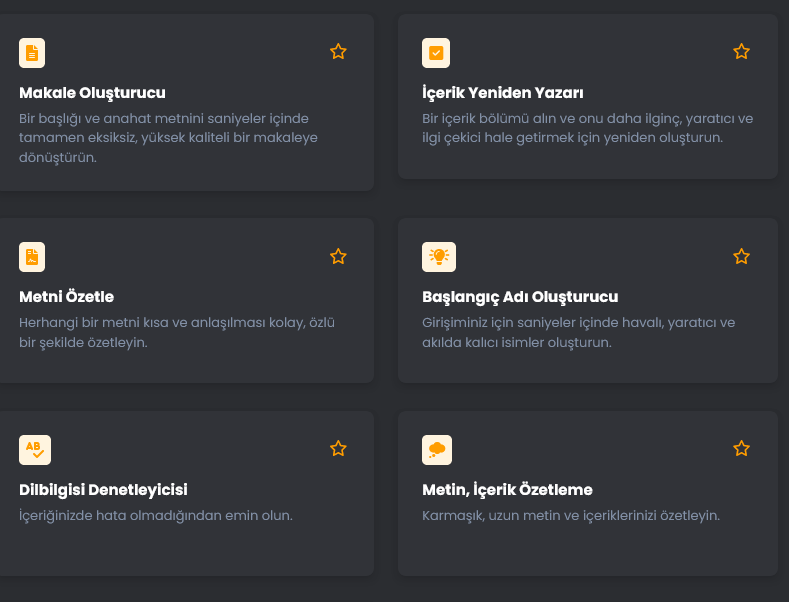The image size is (789, 602).
Task: Mark Başlangıç Adı Oluşturucu as favorite
Action: 741,256
